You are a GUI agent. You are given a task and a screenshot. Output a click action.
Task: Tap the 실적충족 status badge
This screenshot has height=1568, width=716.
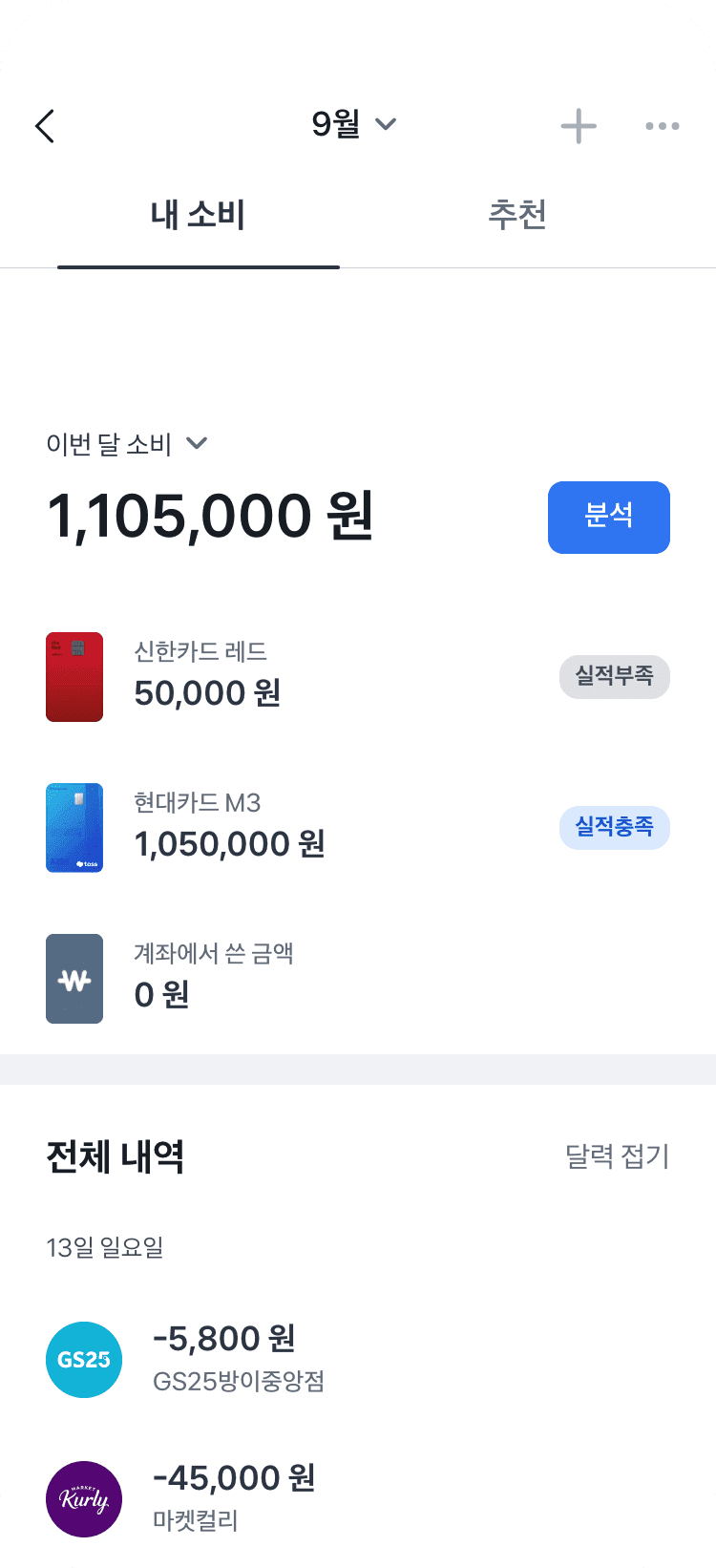pyautogui.click(x=614, y=827)
